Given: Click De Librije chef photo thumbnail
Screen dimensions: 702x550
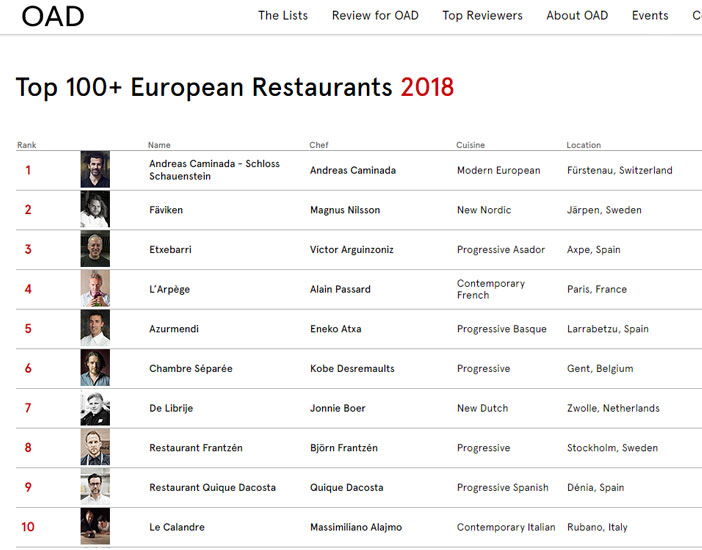Looking at the screenshot, I should pyautogui.click(x=95, y=408).
